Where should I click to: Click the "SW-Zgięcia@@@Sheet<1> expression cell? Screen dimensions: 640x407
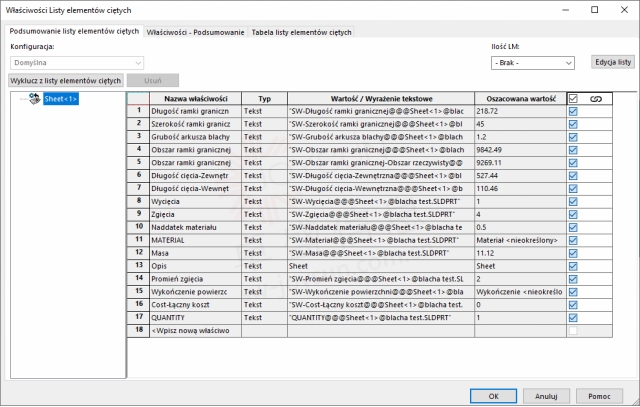[x=381, y=214]
